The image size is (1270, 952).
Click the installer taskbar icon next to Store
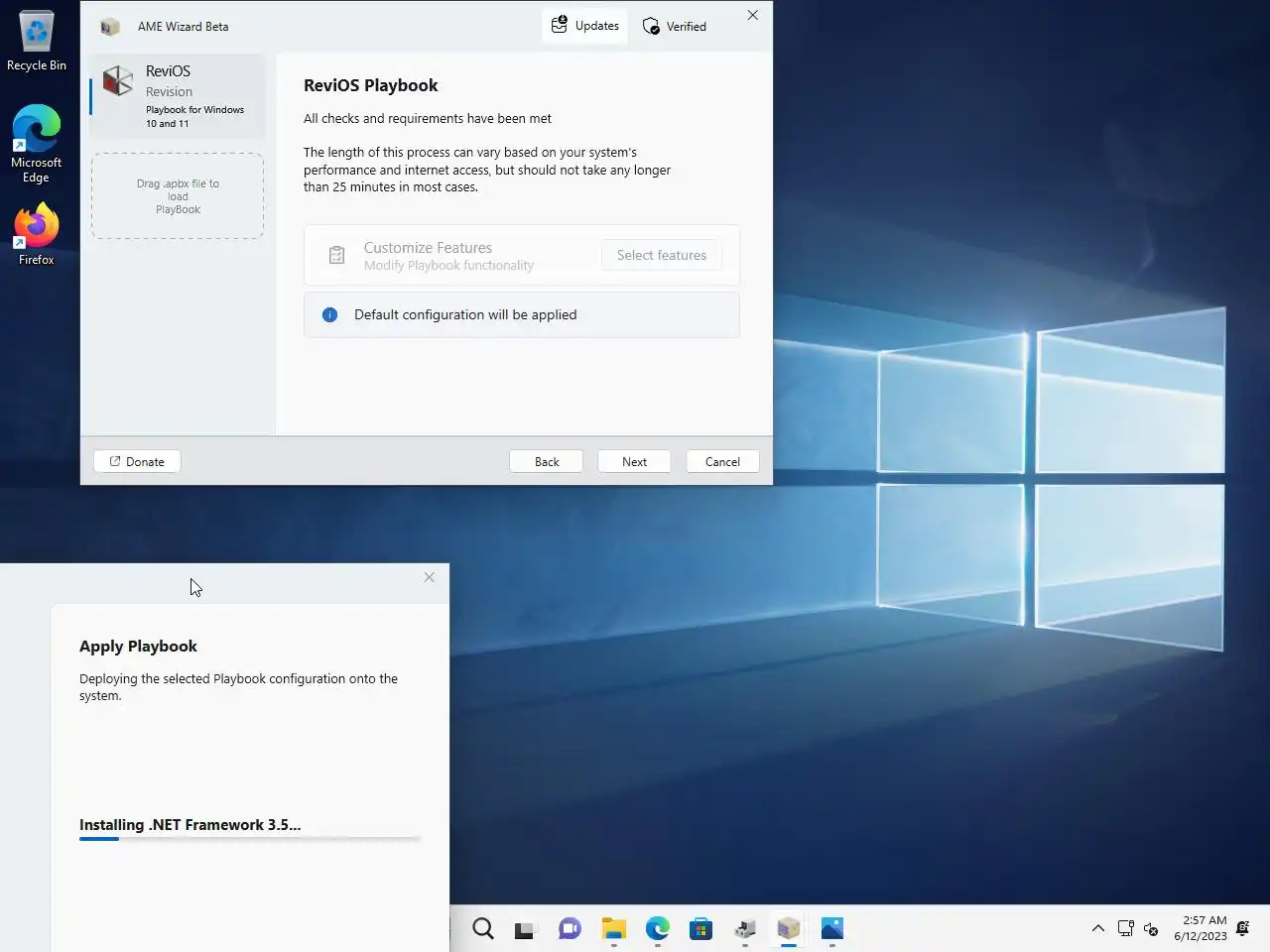tap(745, 928)
